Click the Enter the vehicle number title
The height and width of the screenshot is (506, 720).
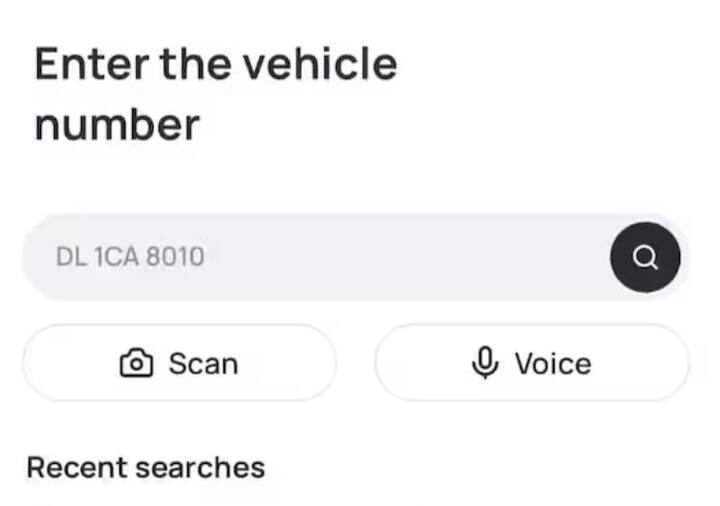click(215, 95)
